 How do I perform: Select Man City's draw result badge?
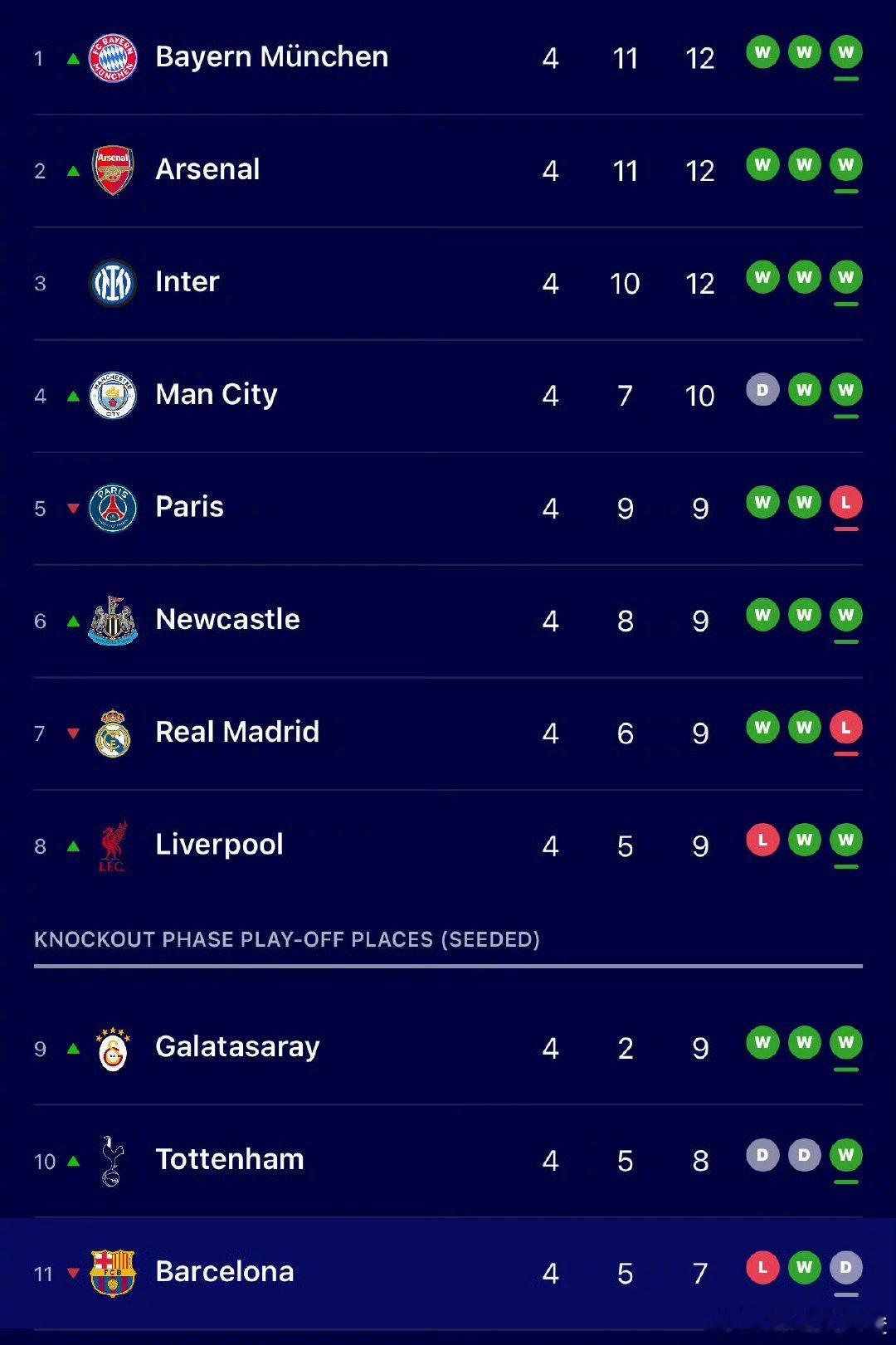[x=762, y=390]
